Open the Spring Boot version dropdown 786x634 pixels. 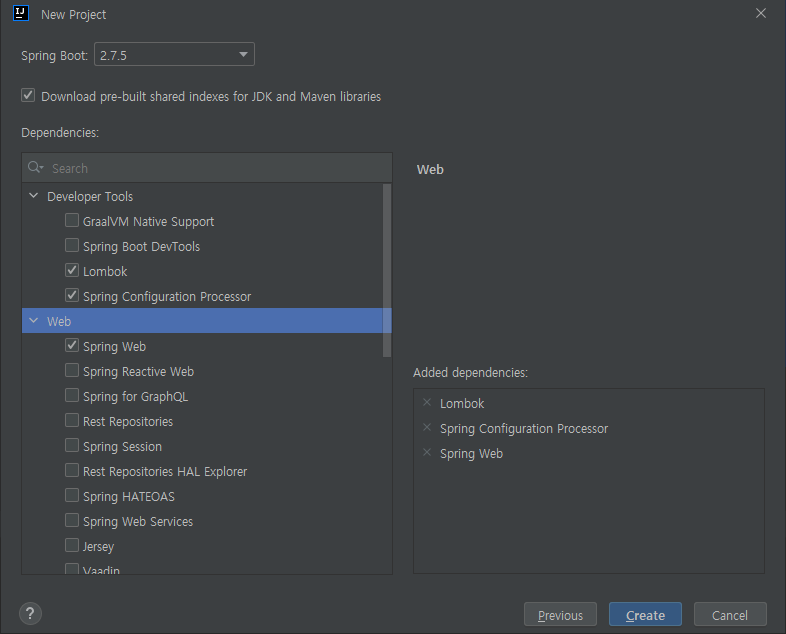pyautogui.click(x=174, y=54)
